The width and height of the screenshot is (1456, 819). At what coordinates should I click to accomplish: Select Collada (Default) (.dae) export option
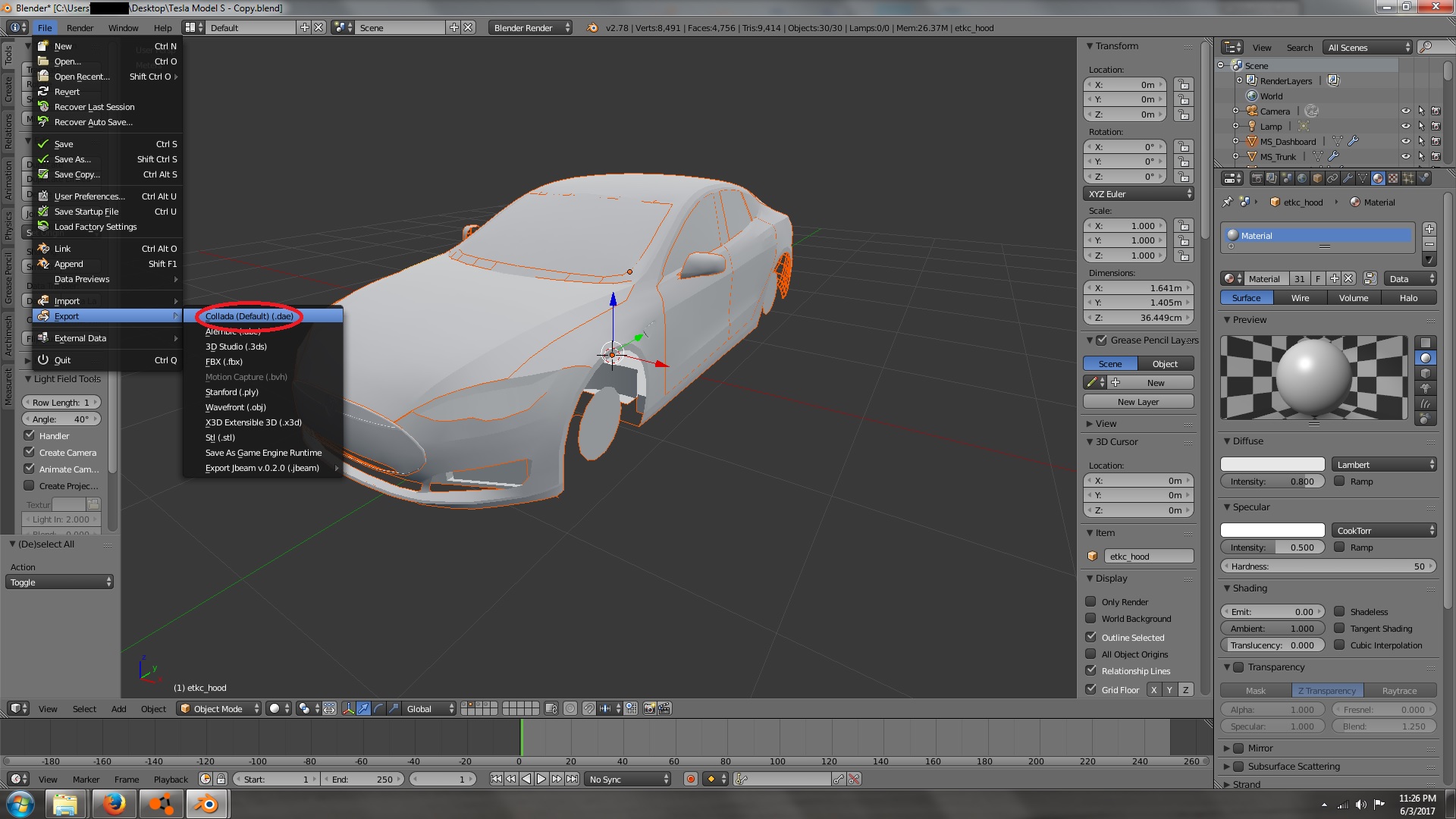click(x=249, y=316)
